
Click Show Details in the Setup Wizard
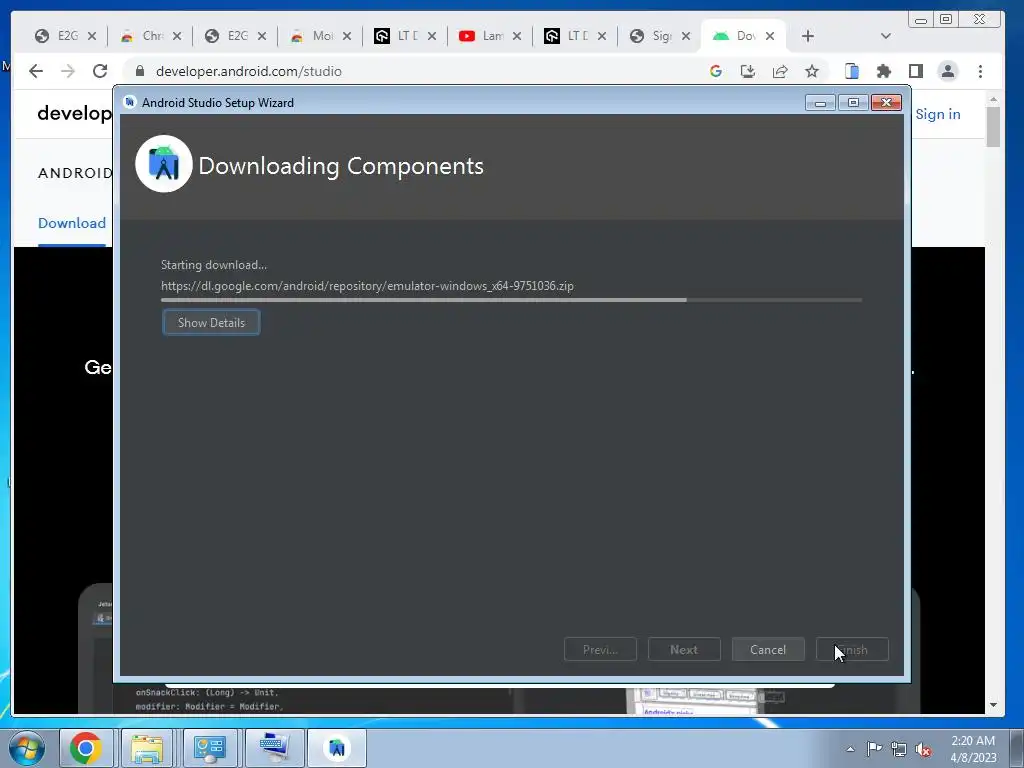click(211, 323)
